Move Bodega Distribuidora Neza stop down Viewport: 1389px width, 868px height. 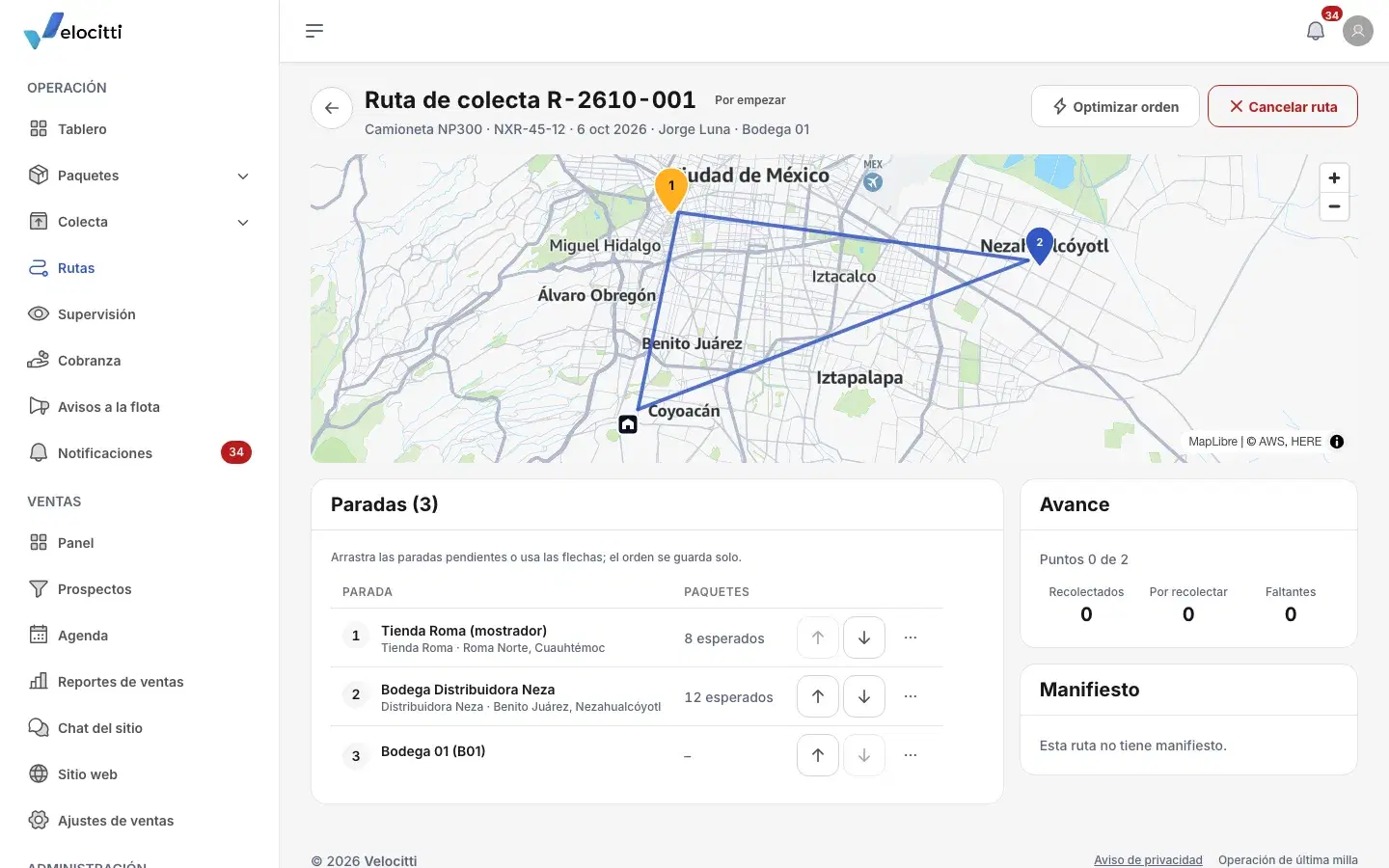click(864, 696)
